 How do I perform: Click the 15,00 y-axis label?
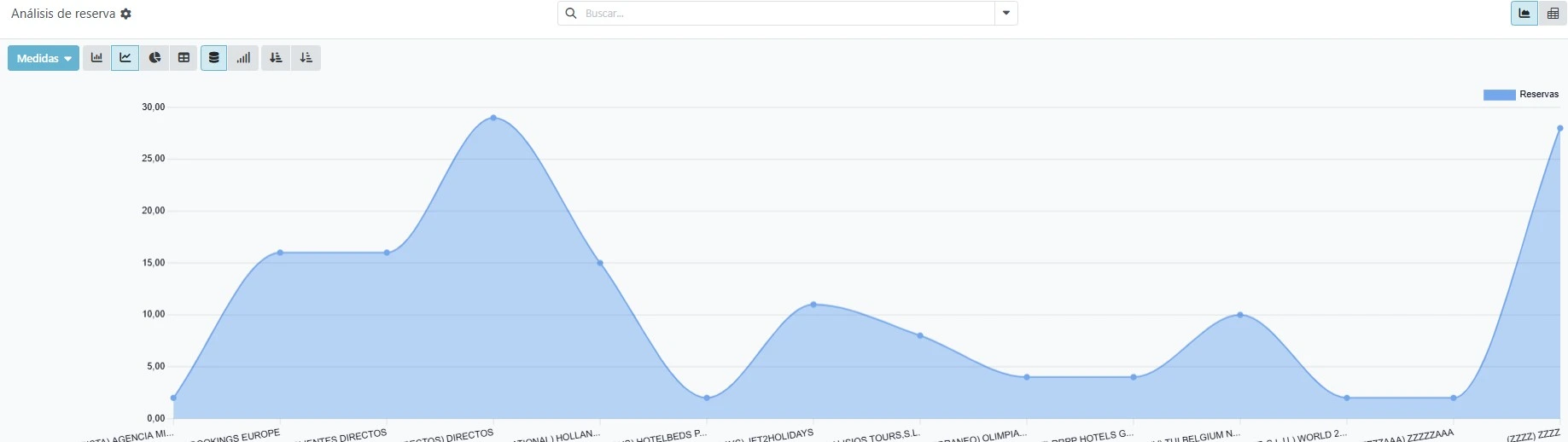pos(154,263)
